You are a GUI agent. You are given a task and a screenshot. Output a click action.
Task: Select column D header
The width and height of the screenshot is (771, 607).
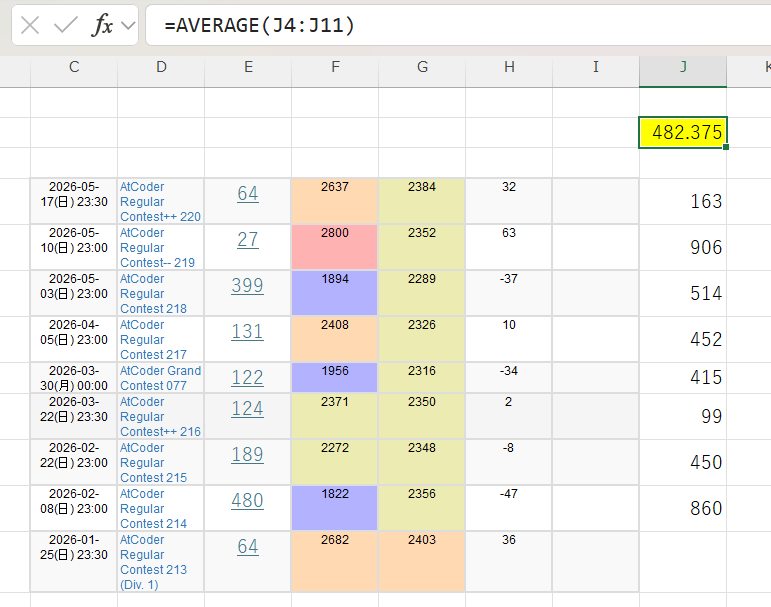pyautogui.click(x=161, y=67)
